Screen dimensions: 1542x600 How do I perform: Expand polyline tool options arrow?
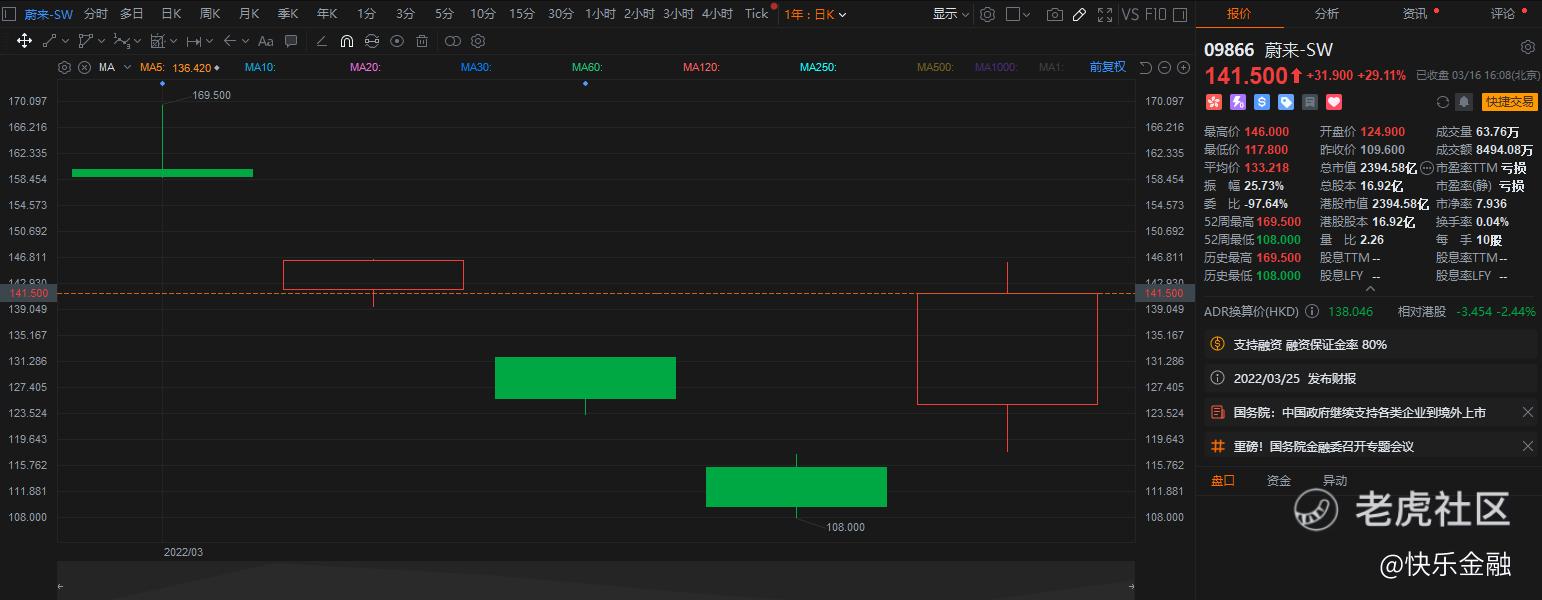pyautogui.click(x=102, y=41)
